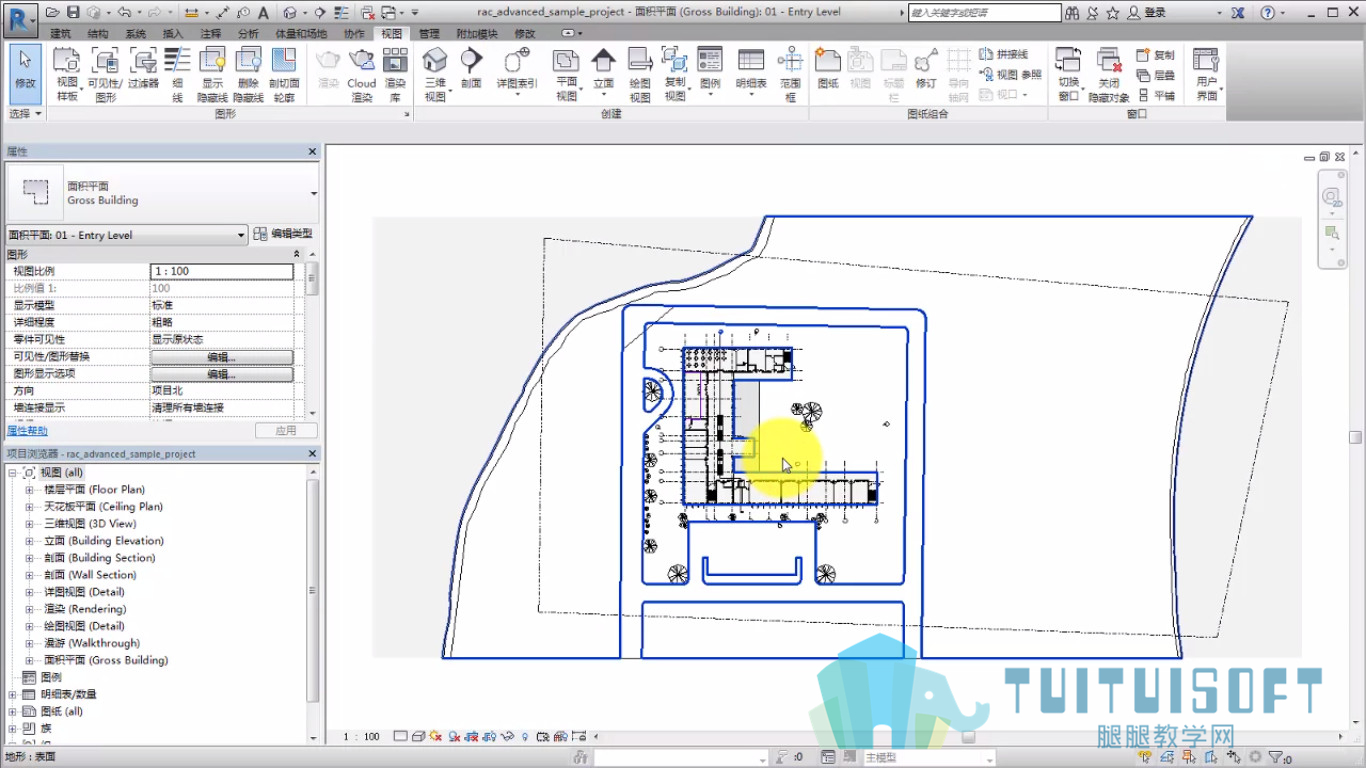This screenshot has width=1366, height=768.
Task: Select the 修改 (Modify) arrow tool
Action: coord(25,73)
